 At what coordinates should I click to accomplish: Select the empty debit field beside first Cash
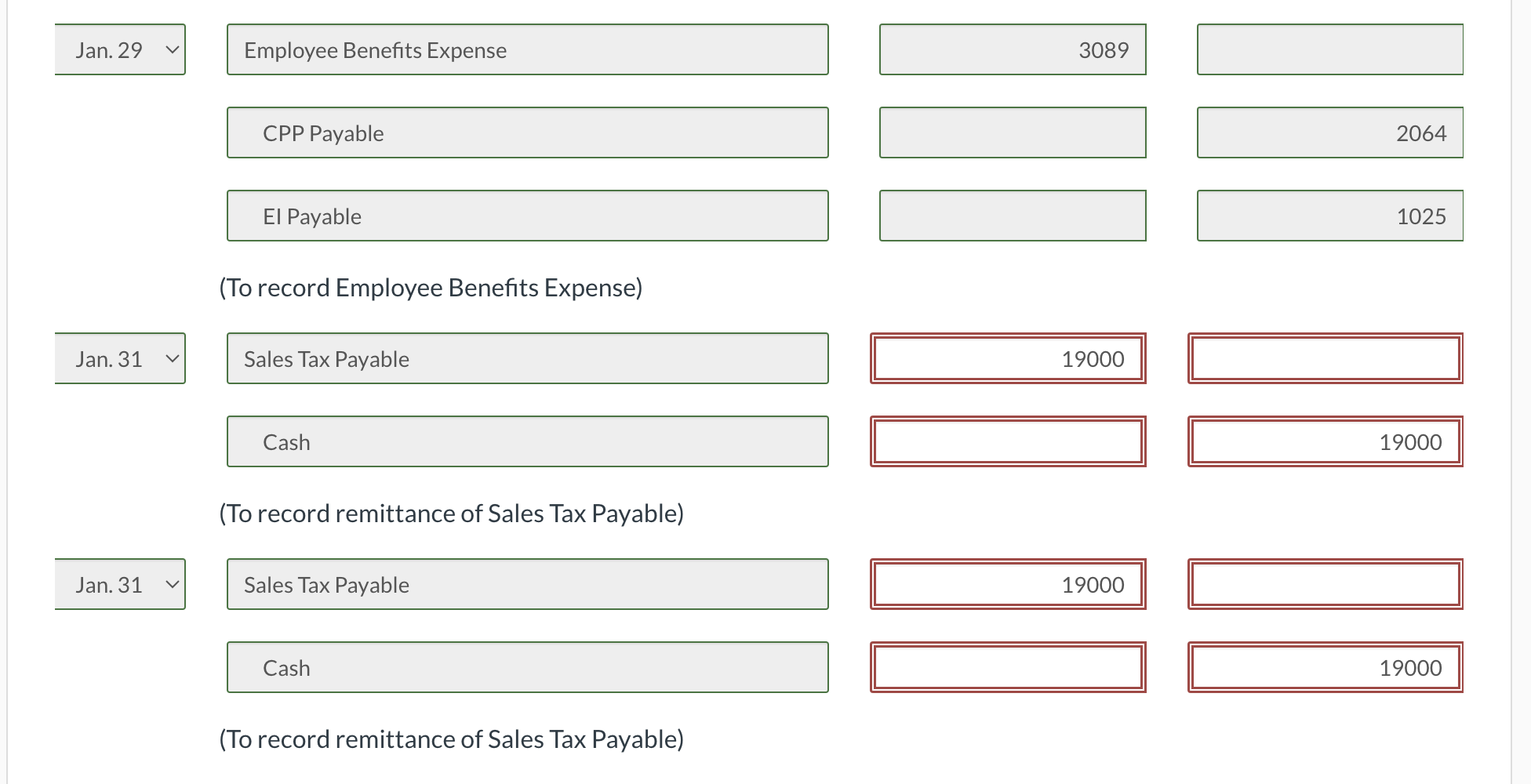tap(1008, 441)
